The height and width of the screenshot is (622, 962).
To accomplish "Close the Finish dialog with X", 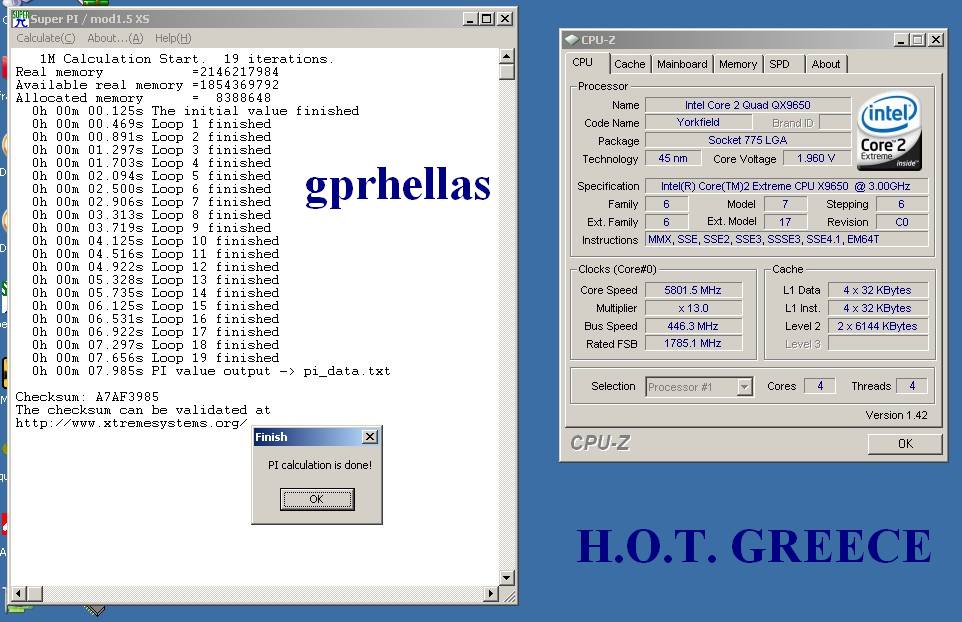I will coord(369,437).
